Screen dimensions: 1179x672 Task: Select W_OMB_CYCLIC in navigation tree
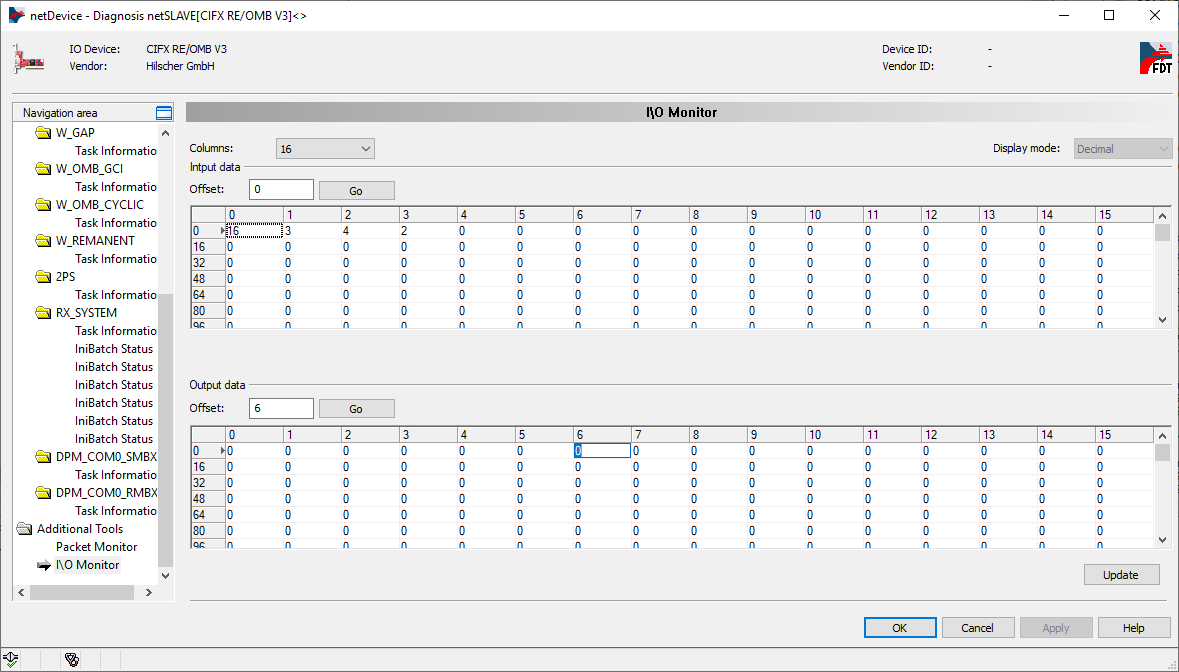pyautogui.click(x=99, y=205)
